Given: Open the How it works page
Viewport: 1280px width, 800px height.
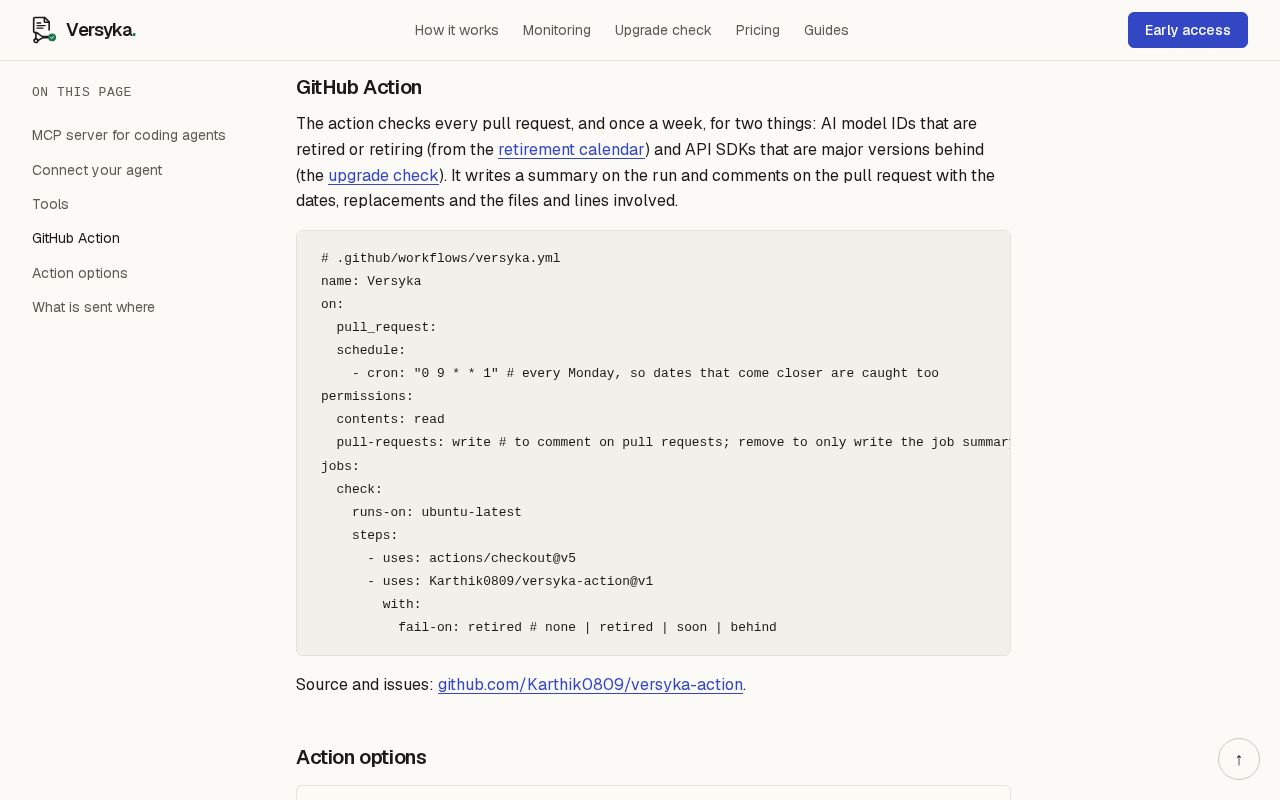Looking at the screenshot, I should point(457,30).
